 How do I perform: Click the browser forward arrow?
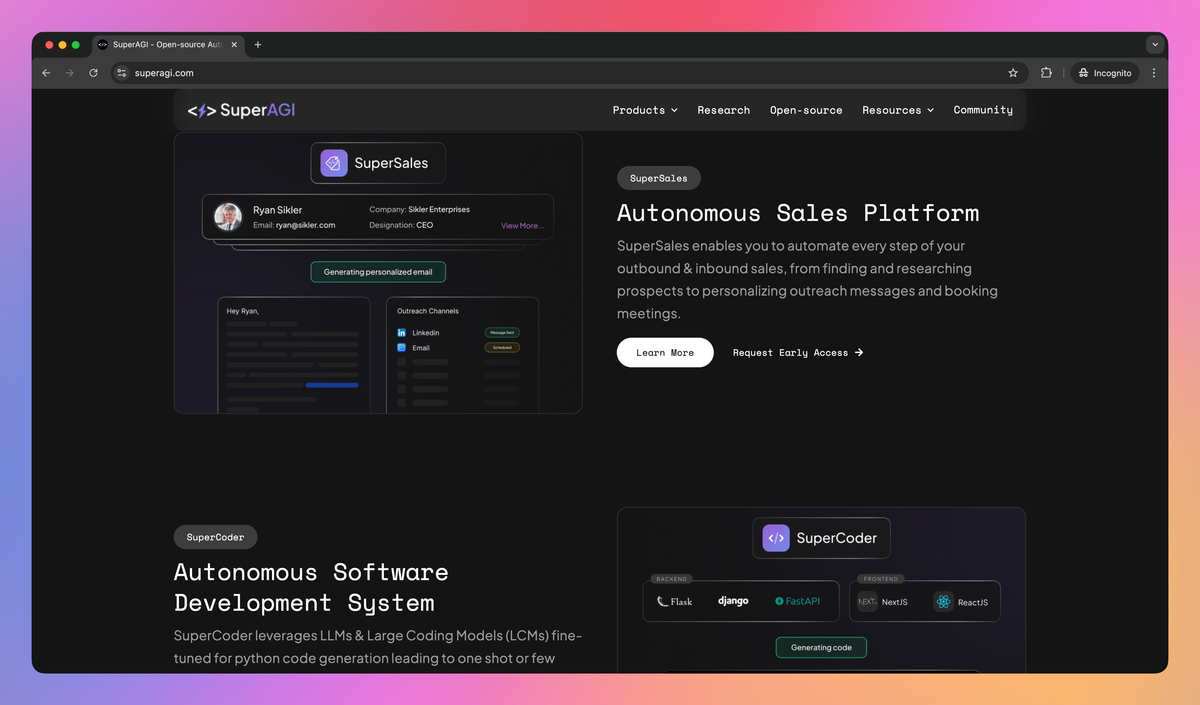[x=70, y=73]
